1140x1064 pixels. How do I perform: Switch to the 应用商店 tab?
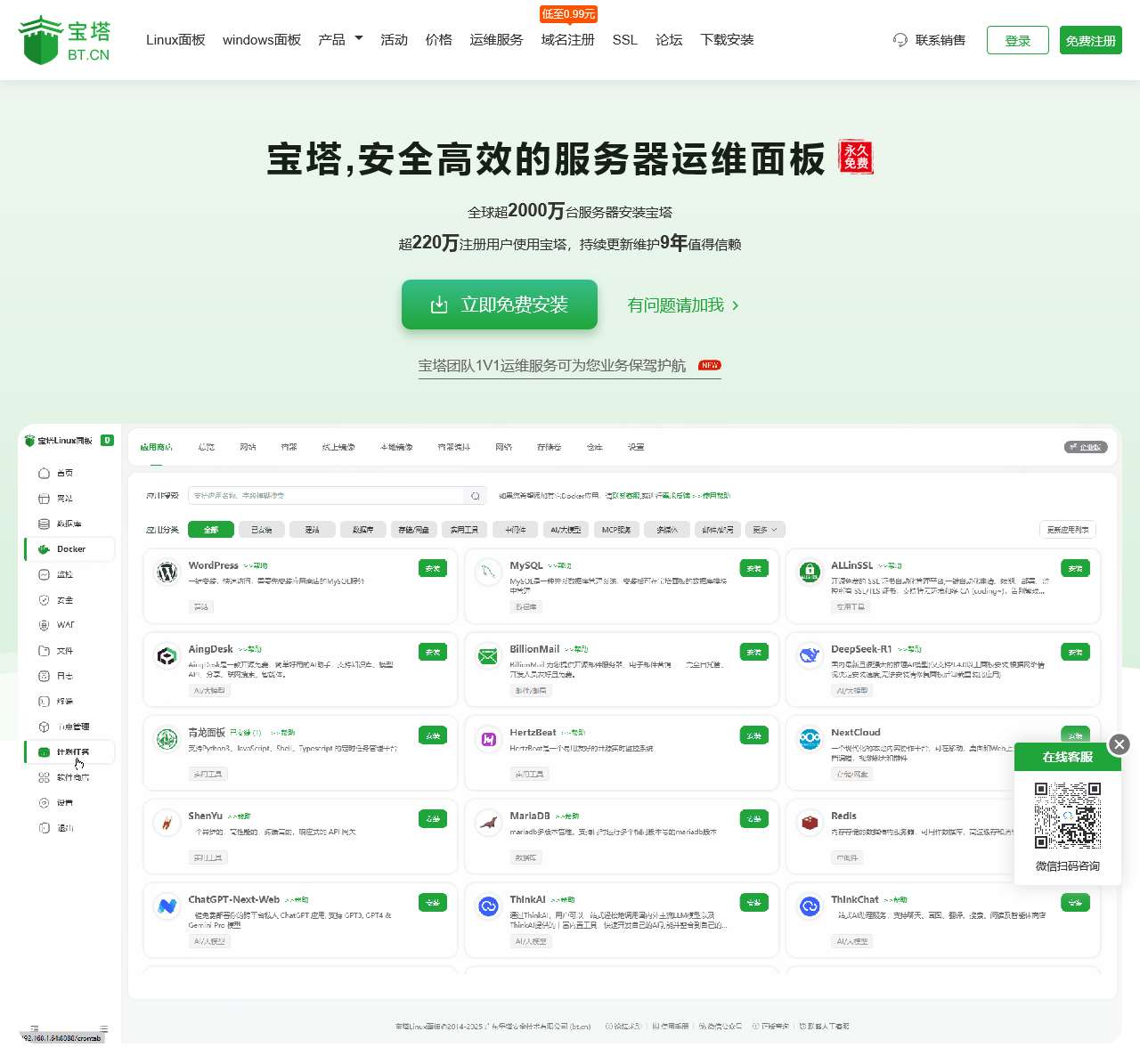coord(157,447)
